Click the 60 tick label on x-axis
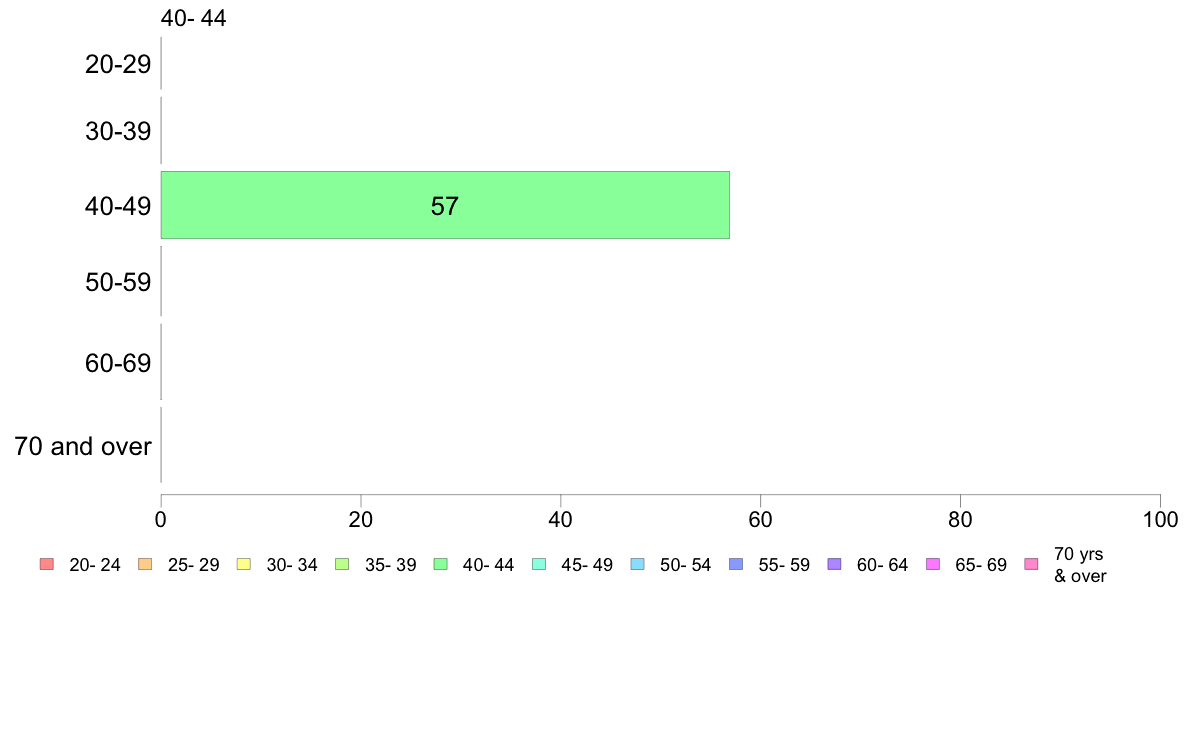This screenshot has width=1188, height=736. 760,519
